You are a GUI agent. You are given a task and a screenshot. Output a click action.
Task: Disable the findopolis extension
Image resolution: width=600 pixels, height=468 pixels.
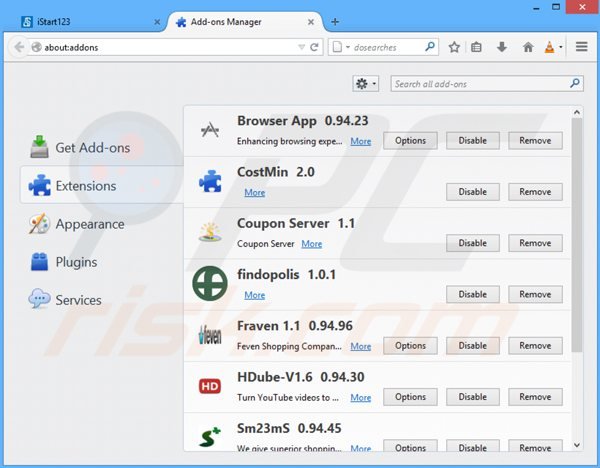473,294
